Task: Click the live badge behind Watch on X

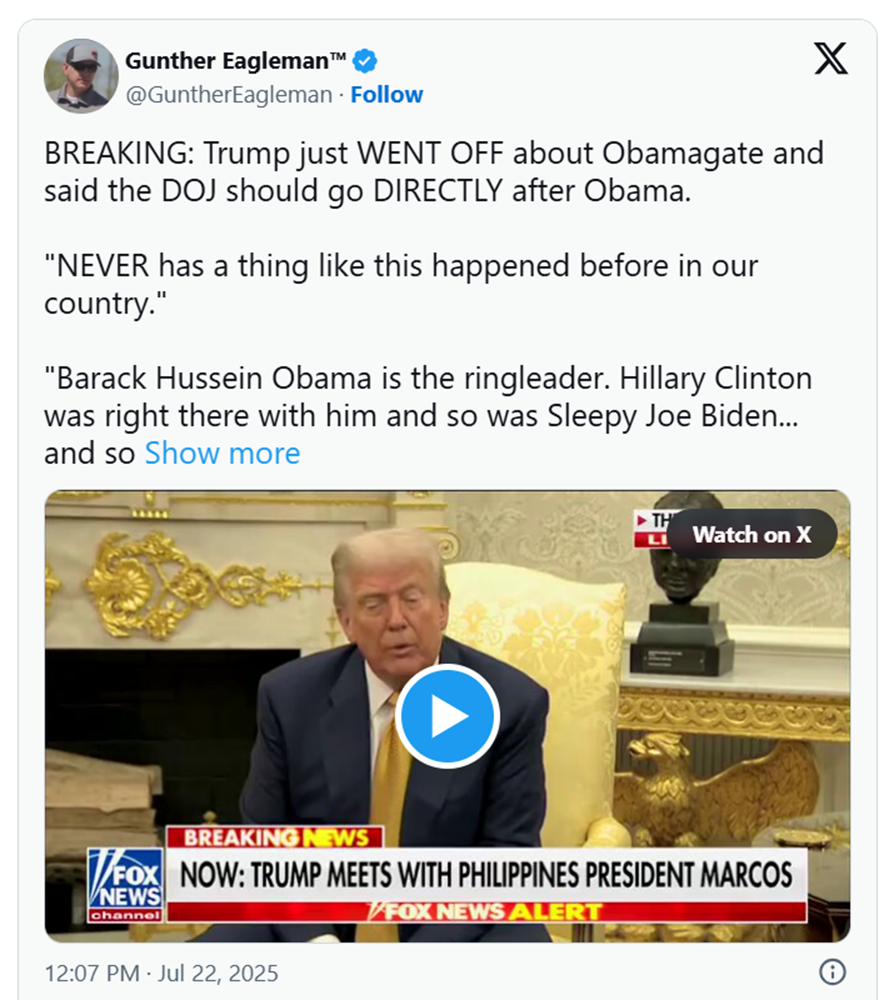Action: 651,529
